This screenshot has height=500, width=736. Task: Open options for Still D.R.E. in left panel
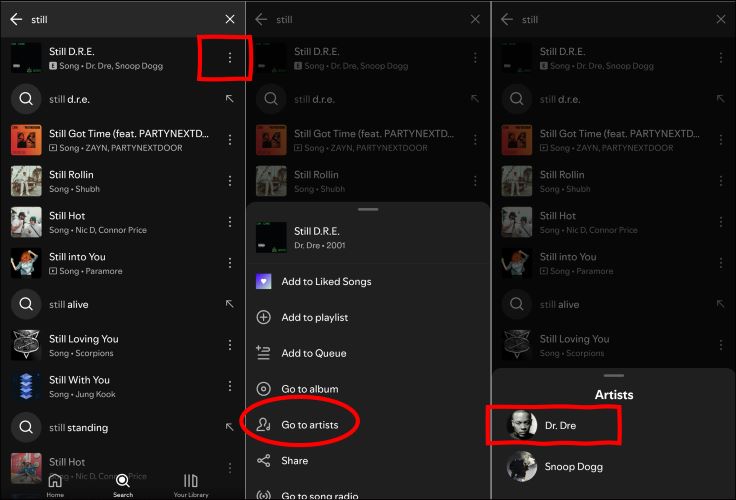coord(230,58)
